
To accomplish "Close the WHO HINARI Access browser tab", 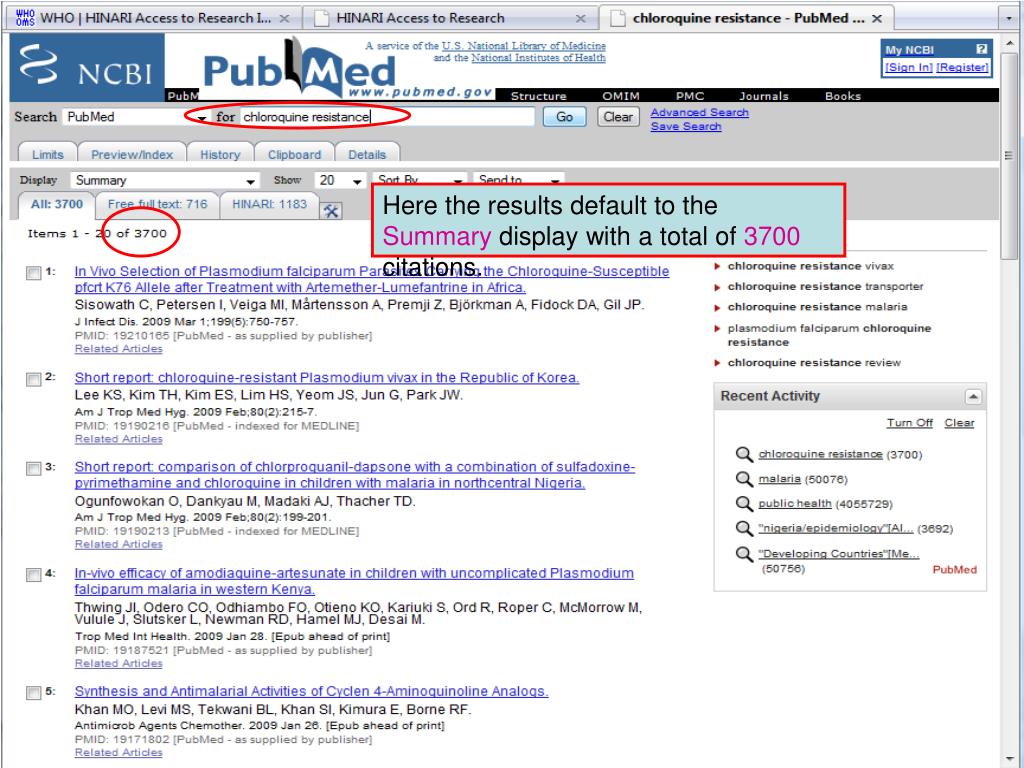I will (x=285, y=18).
